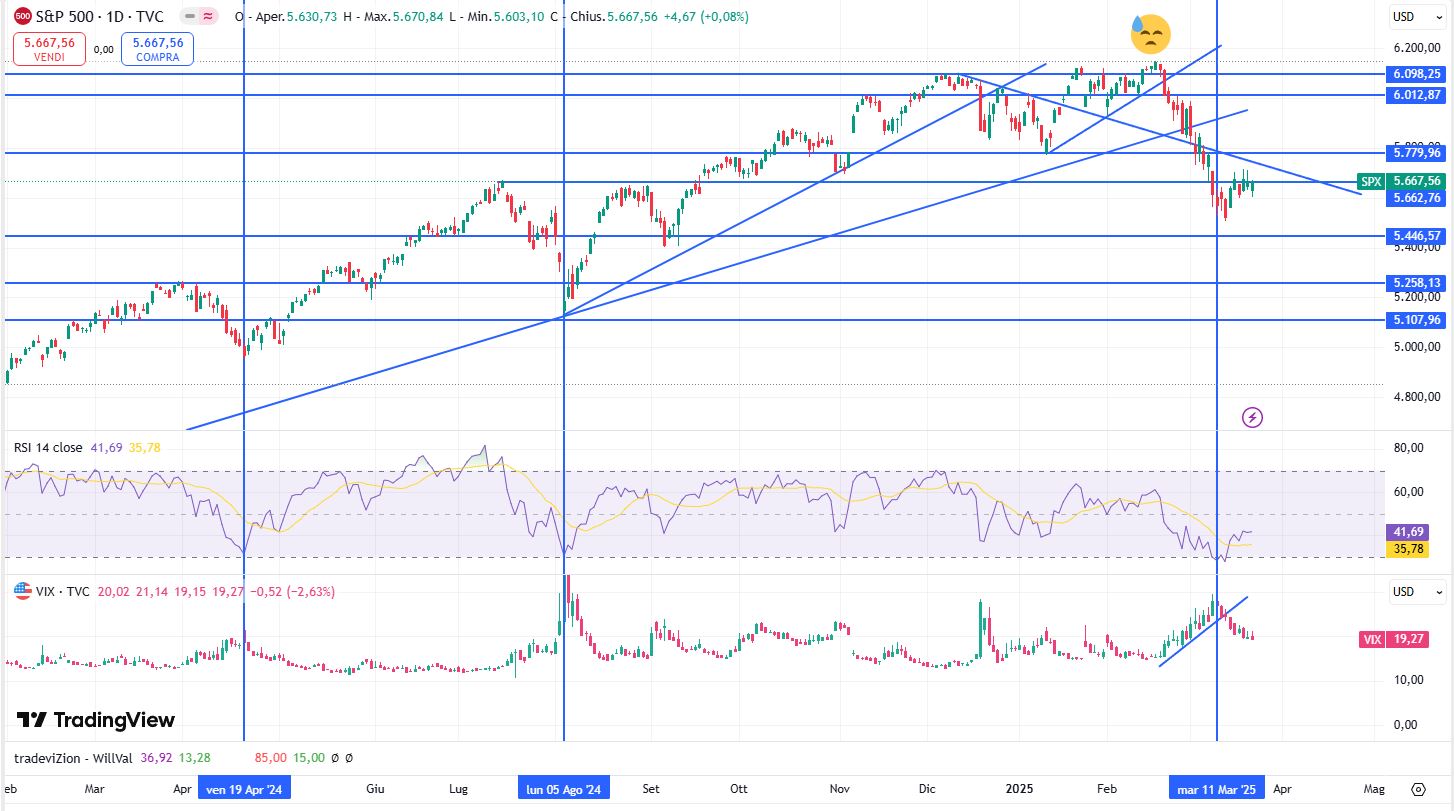Click the VIX · TVC legend title
Image resolution: width=1454 pixels, height=811 pixels.
(x=64, y=592)
